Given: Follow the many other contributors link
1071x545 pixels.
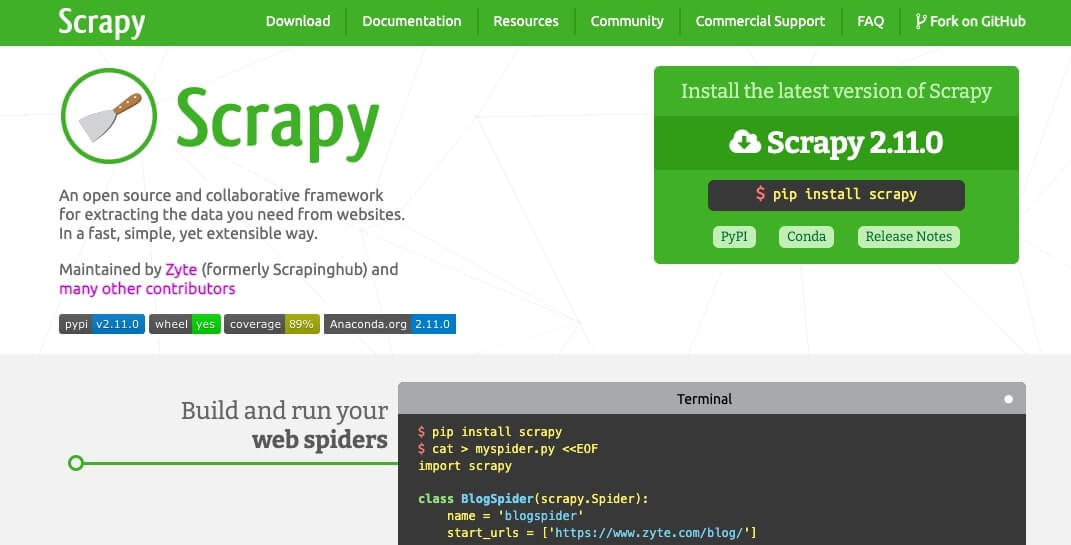Looking at the screenshot, I should (148, 288).
